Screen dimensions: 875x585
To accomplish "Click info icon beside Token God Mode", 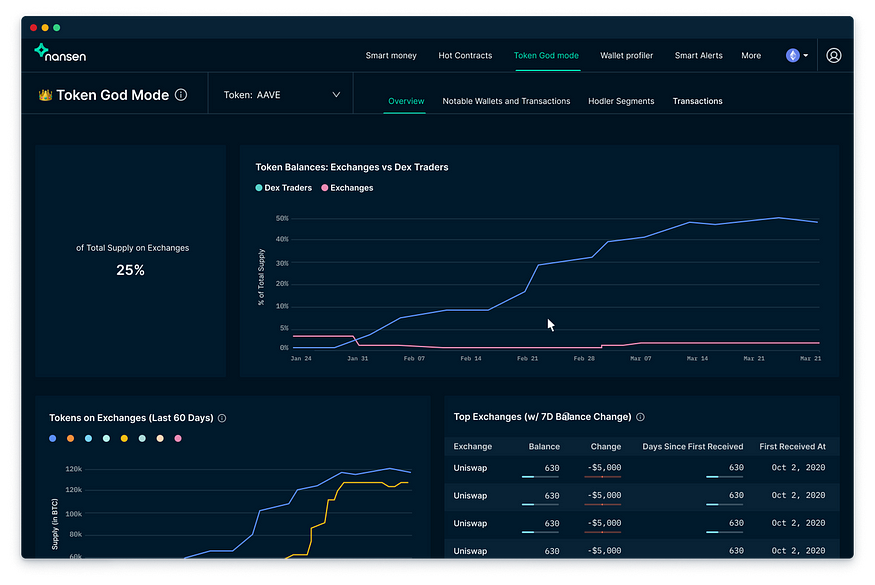I will 181,96.
